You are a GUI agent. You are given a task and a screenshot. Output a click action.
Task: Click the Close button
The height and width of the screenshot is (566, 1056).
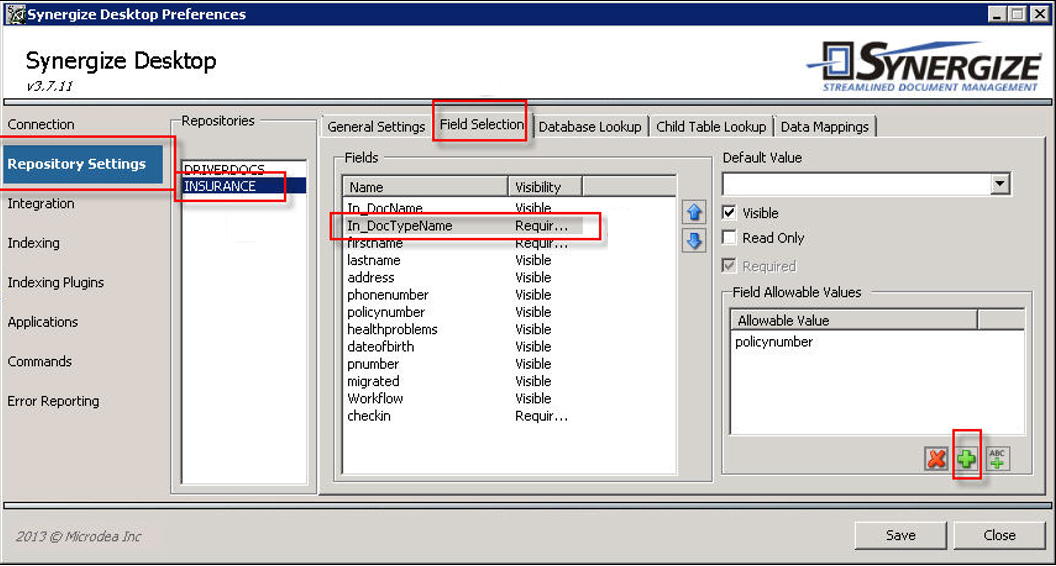tap(999, 535)
